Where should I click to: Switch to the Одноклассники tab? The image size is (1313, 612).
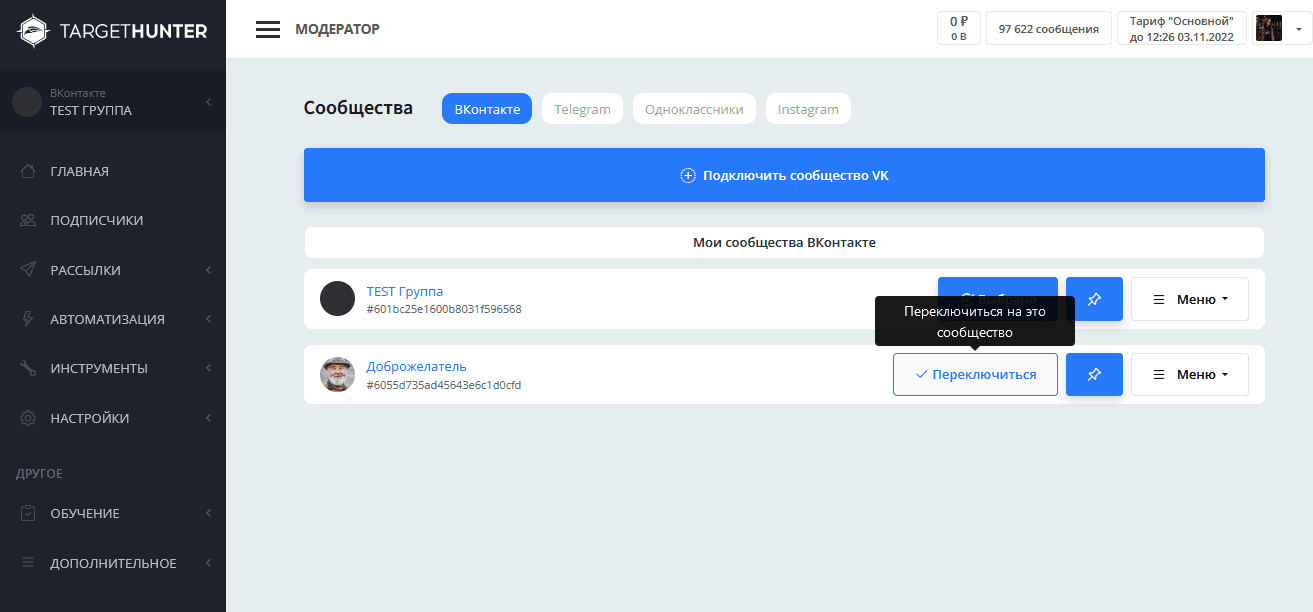[x=694, y=109]
